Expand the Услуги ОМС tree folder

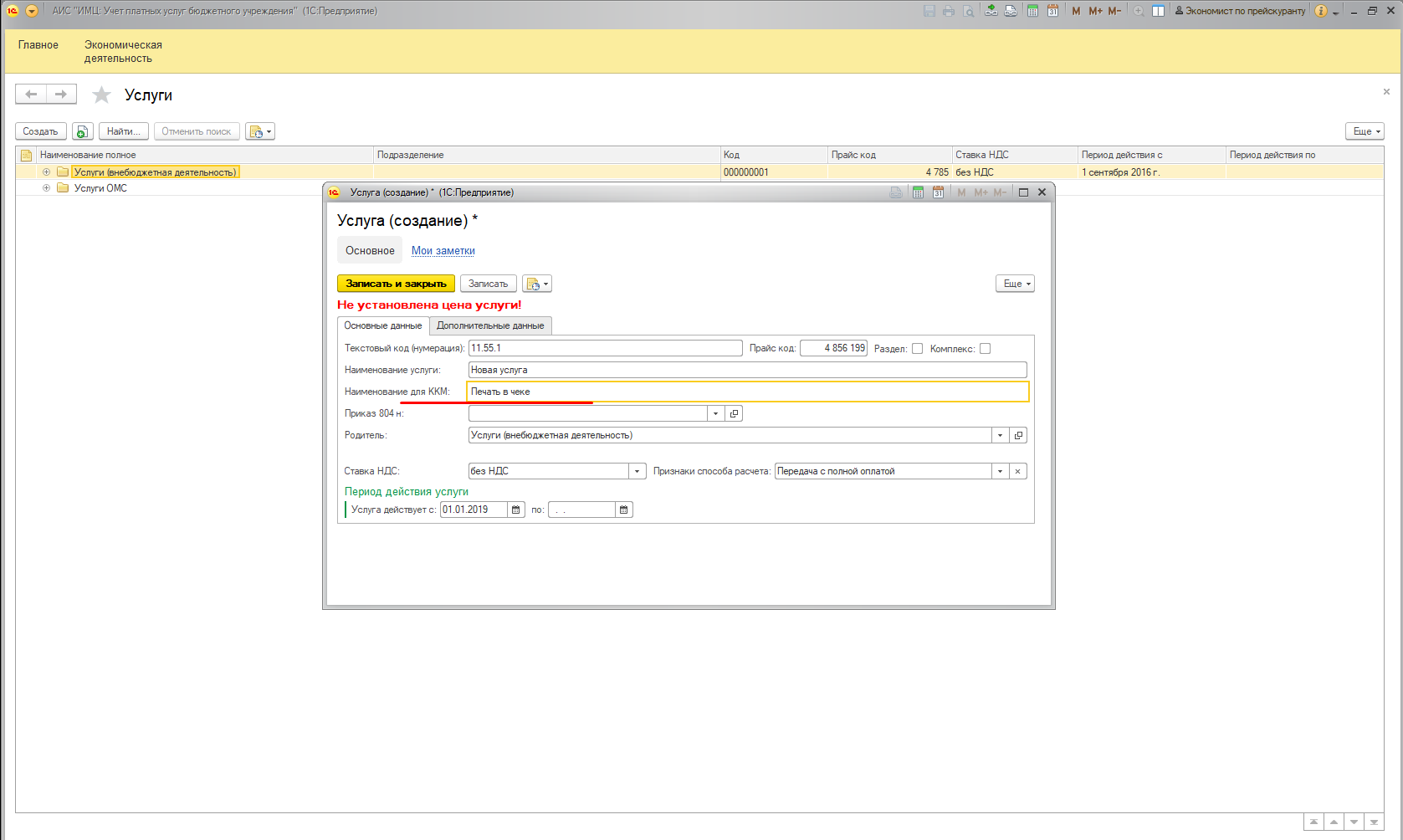coord(47,188)
